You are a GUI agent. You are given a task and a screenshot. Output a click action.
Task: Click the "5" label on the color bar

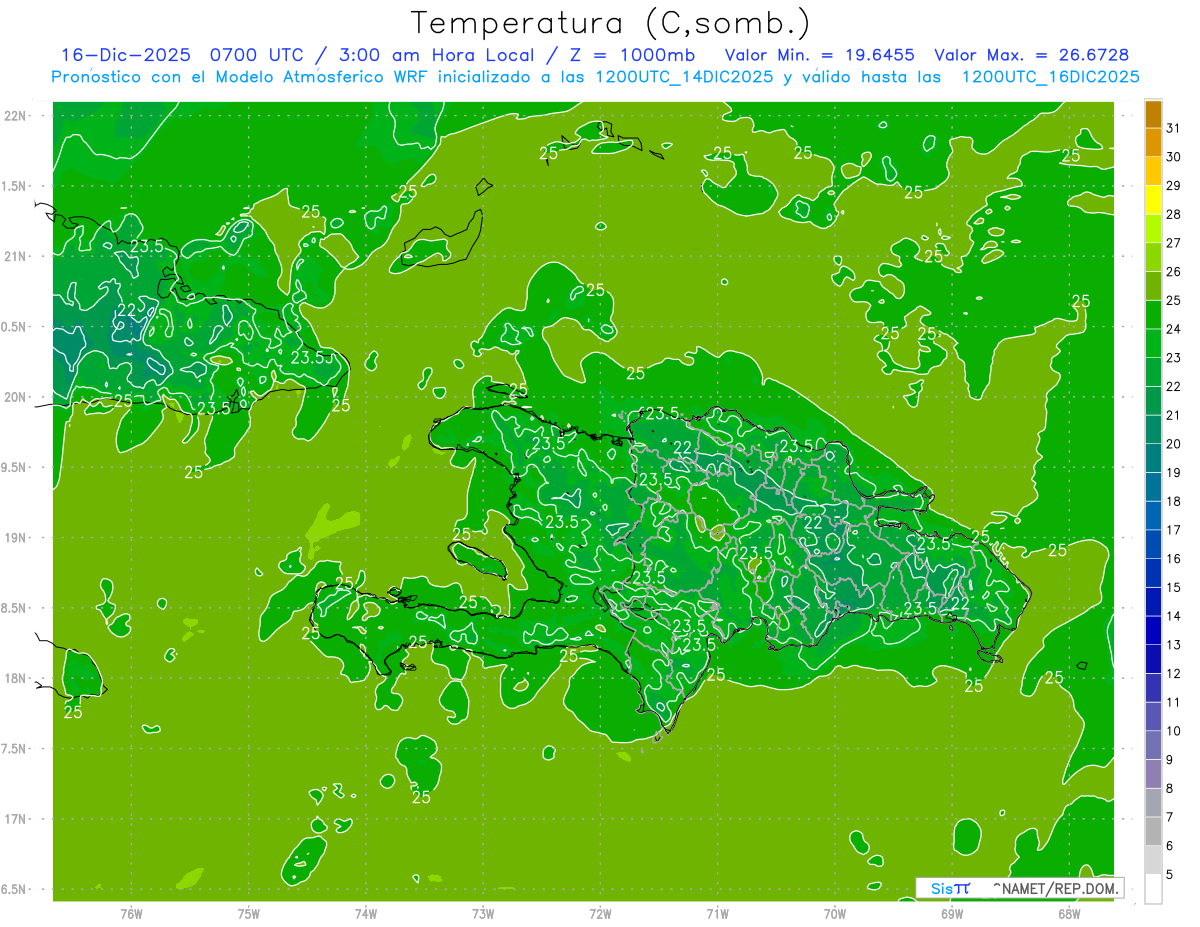coord(1170,874)
